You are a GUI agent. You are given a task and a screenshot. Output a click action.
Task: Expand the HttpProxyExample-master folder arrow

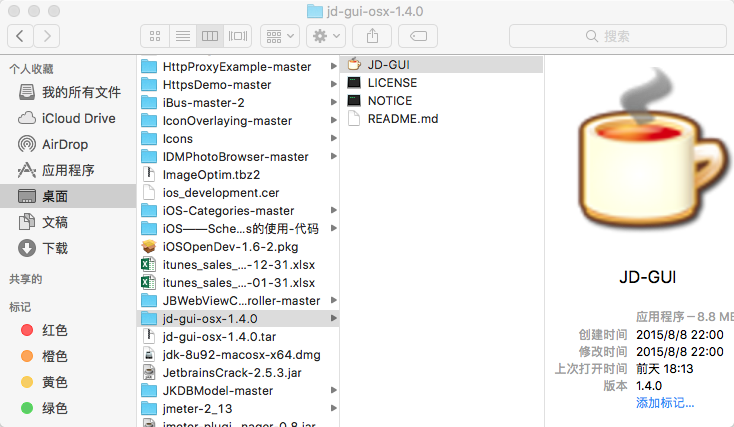pos(333,66)
